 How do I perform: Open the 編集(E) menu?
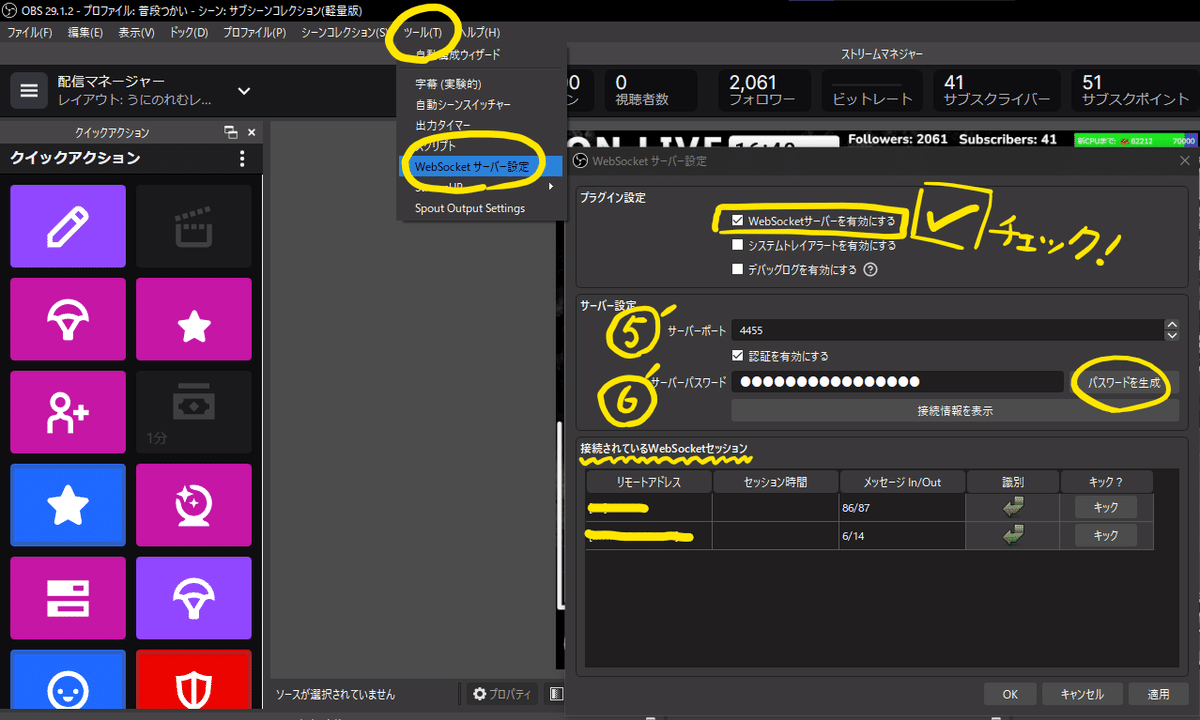pos(85,33)
